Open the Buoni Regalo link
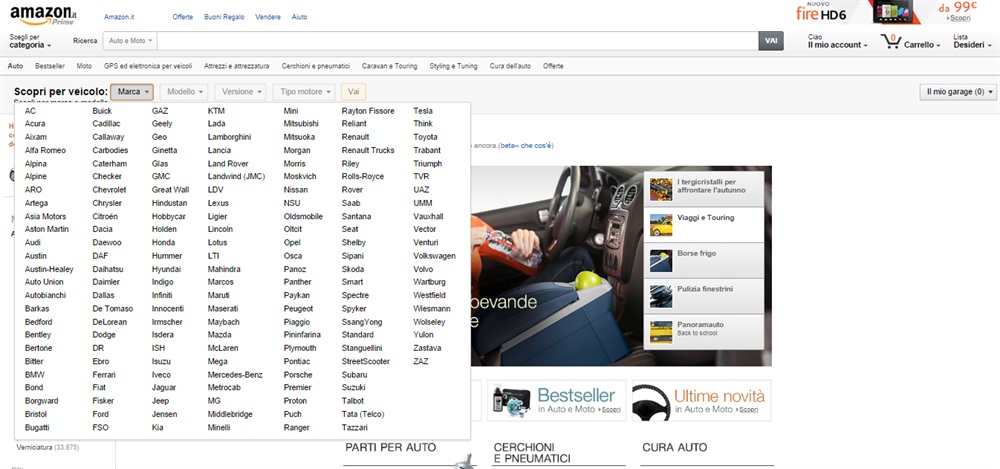This screenshot has width=1000, height=469. [224, 17]
